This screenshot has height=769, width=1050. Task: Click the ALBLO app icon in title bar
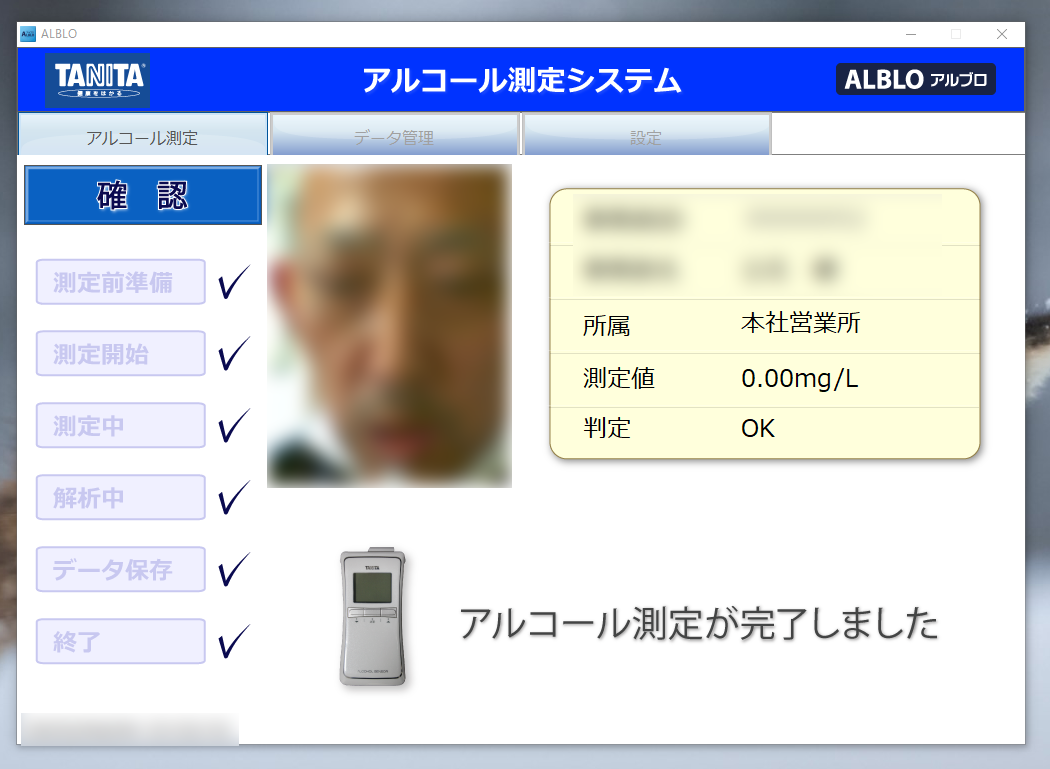pos(27,34)
